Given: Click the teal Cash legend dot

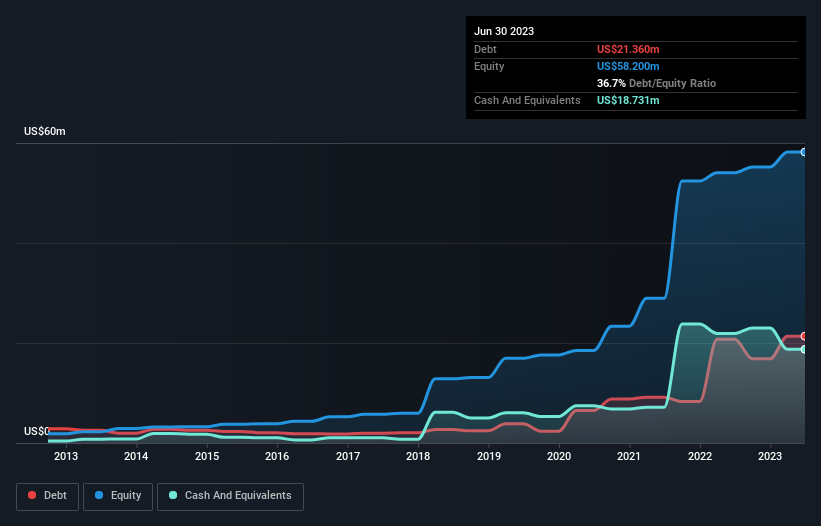Looking at the screenshot, I should (173, 495).
